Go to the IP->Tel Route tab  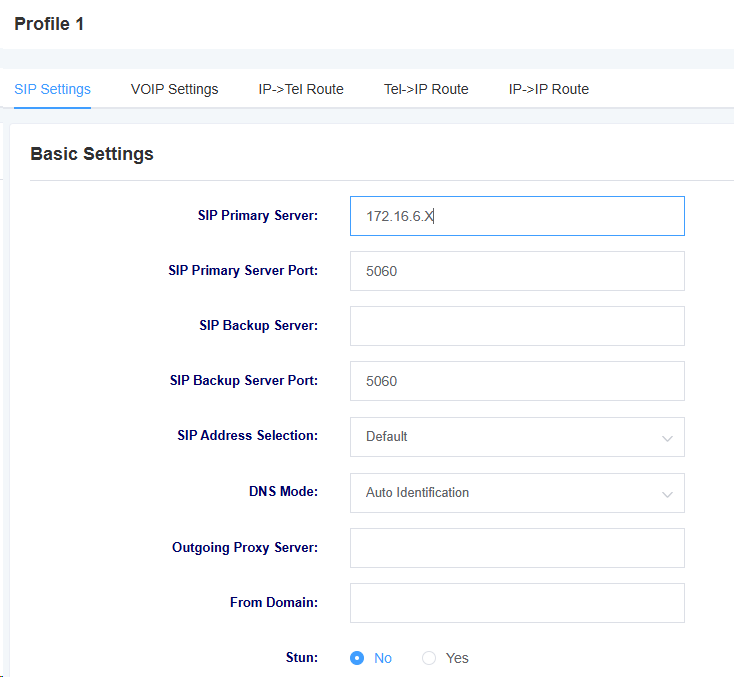pos(301,89)
